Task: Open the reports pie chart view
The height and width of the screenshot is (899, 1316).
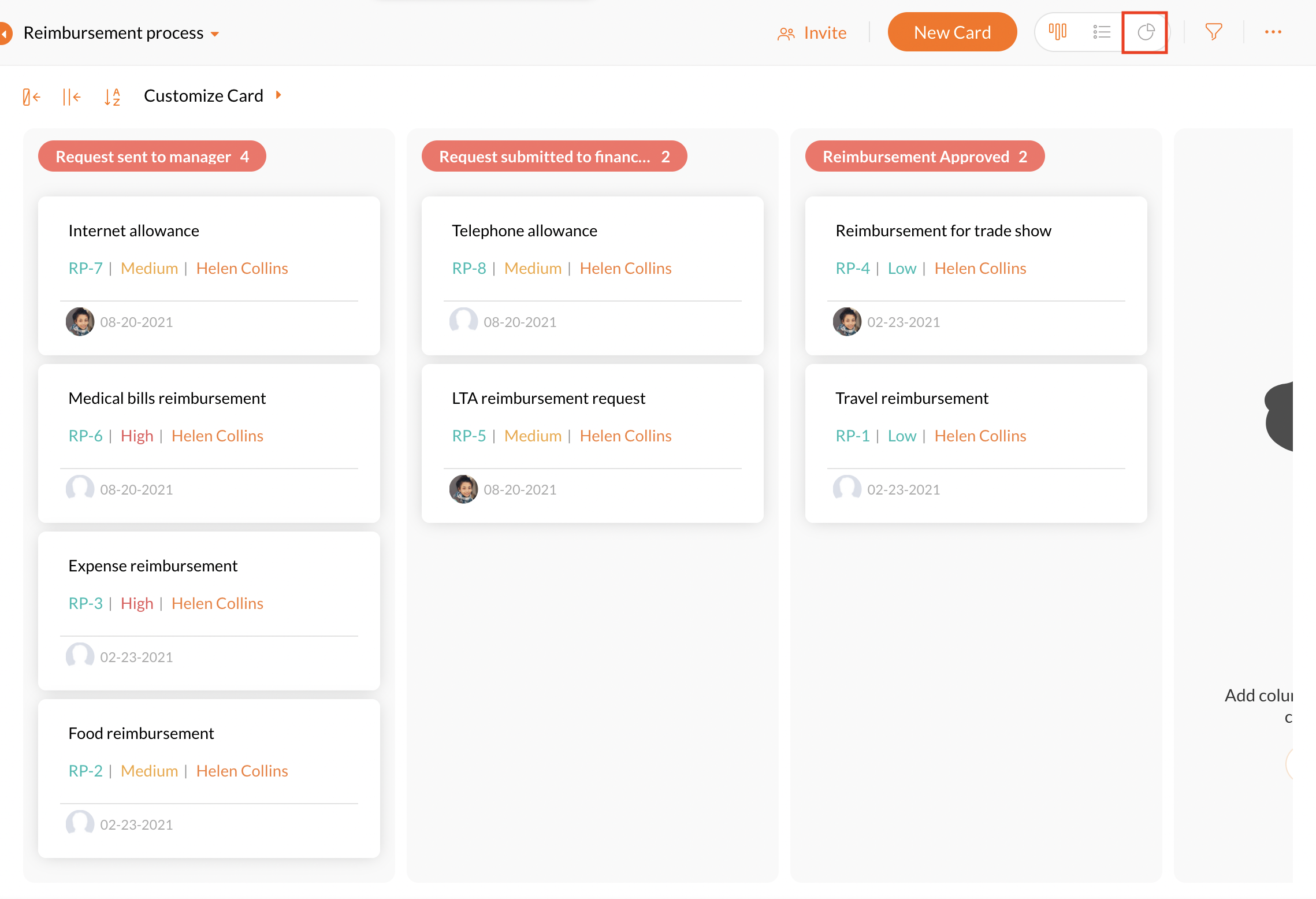Action: pos(1145,32)
